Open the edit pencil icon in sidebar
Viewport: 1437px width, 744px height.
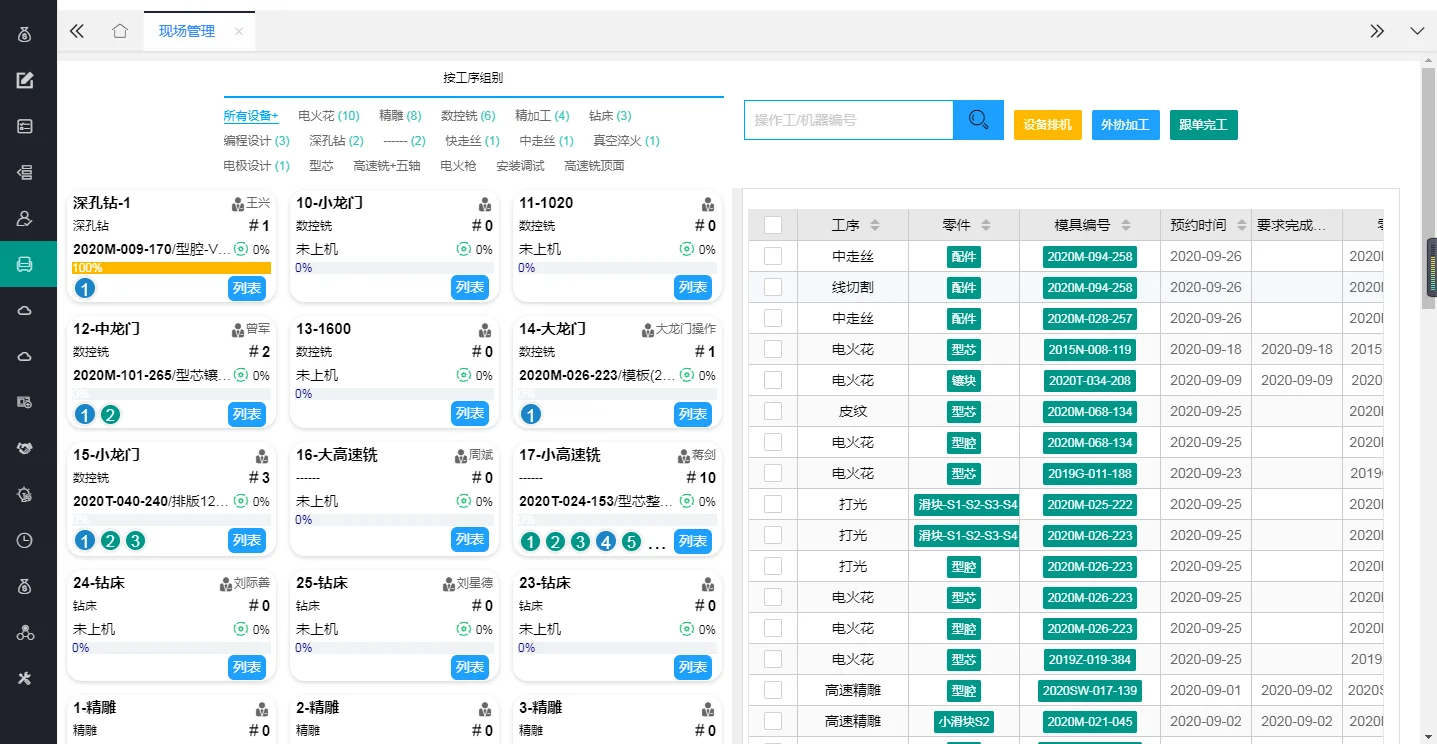(x=26, y=81)
